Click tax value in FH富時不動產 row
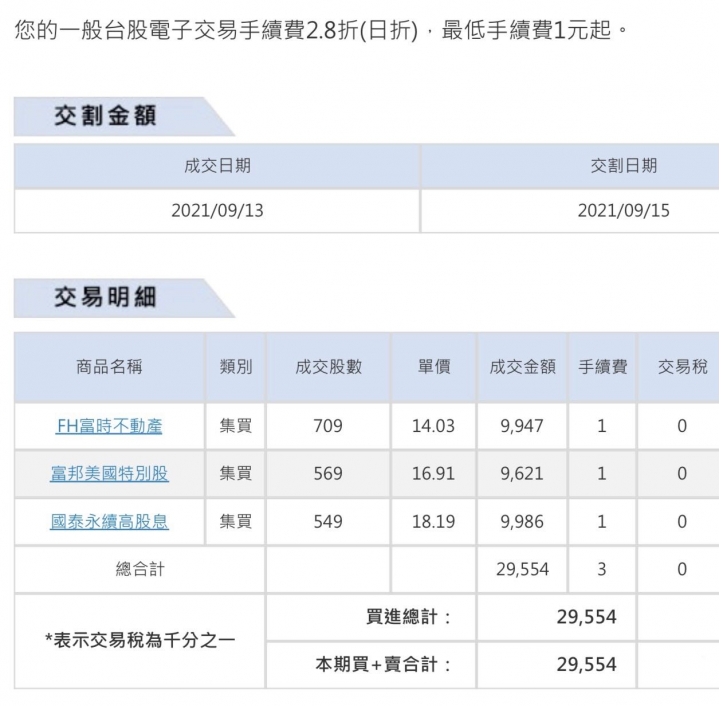Viewport: 721px width, 706px height. pyautogui.click(x=682, y=426)
